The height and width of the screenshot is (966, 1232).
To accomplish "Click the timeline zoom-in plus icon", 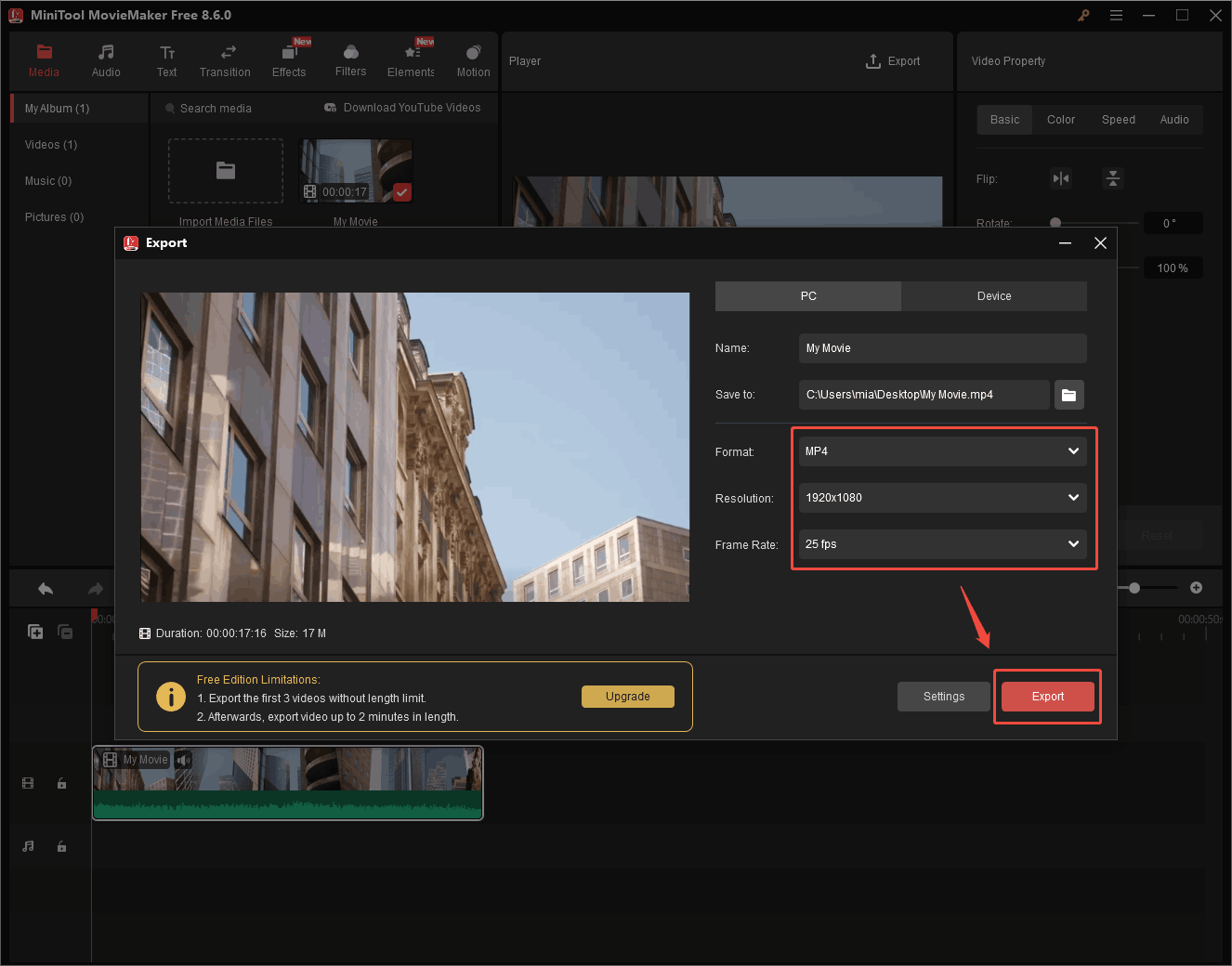I will click(1197, 587).
